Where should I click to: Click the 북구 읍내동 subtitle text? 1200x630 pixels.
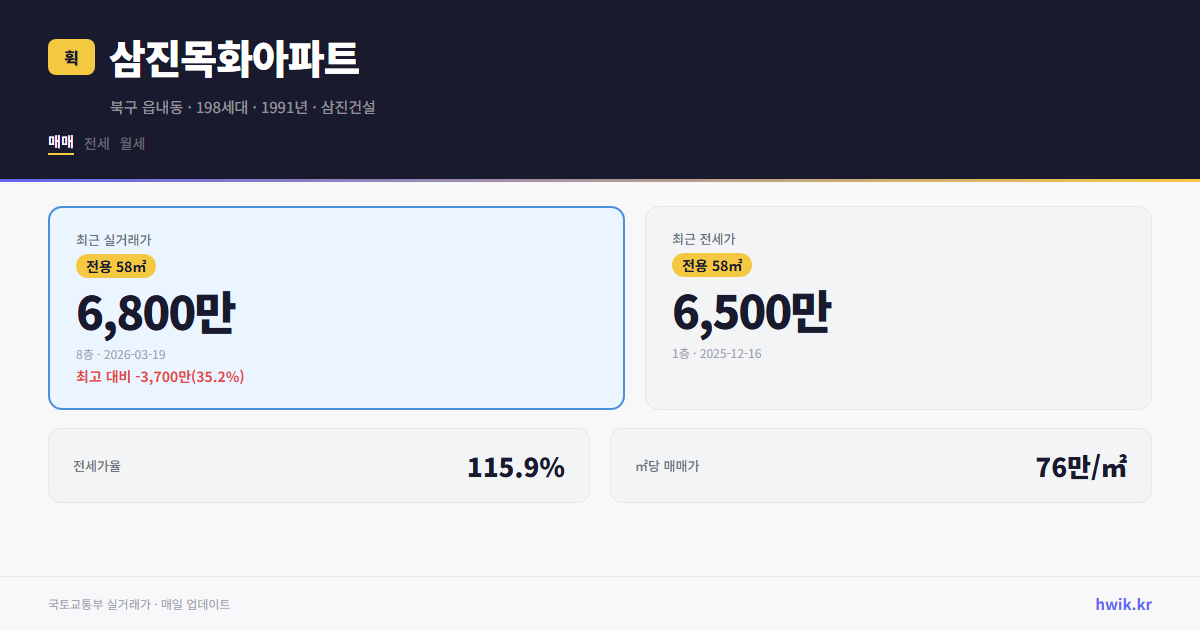coord(243,107)
